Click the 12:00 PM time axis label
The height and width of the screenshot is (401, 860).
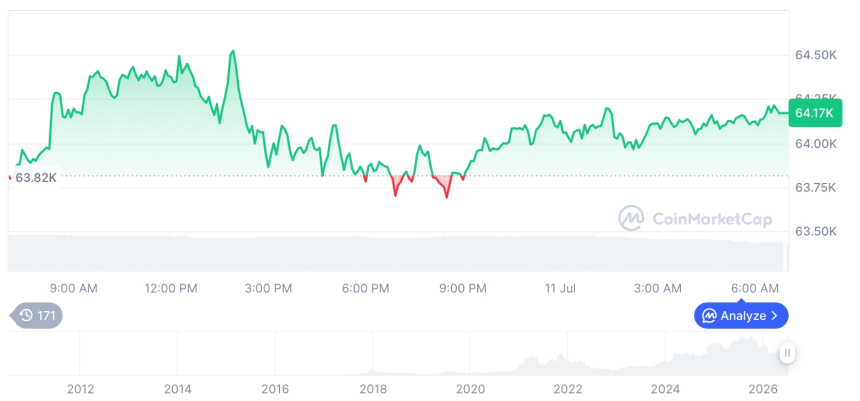click(171, 289)
